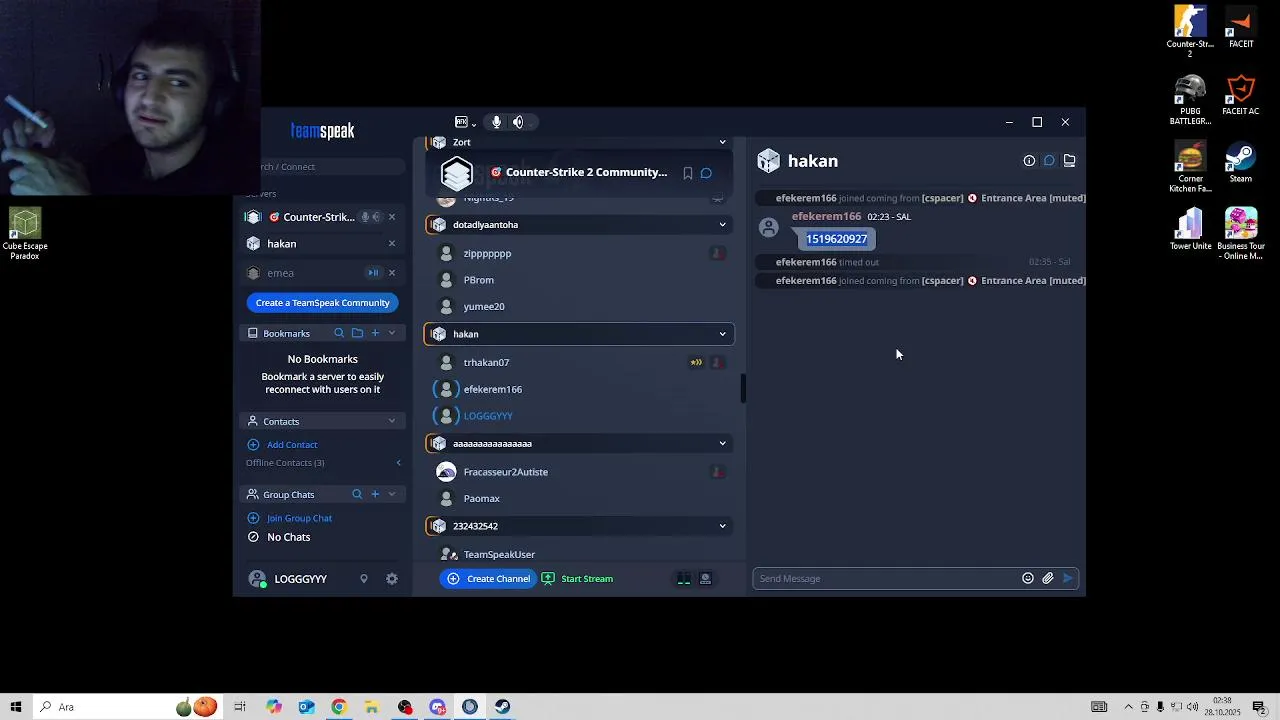Switch to hakan chat view icon

point(1049,161)
